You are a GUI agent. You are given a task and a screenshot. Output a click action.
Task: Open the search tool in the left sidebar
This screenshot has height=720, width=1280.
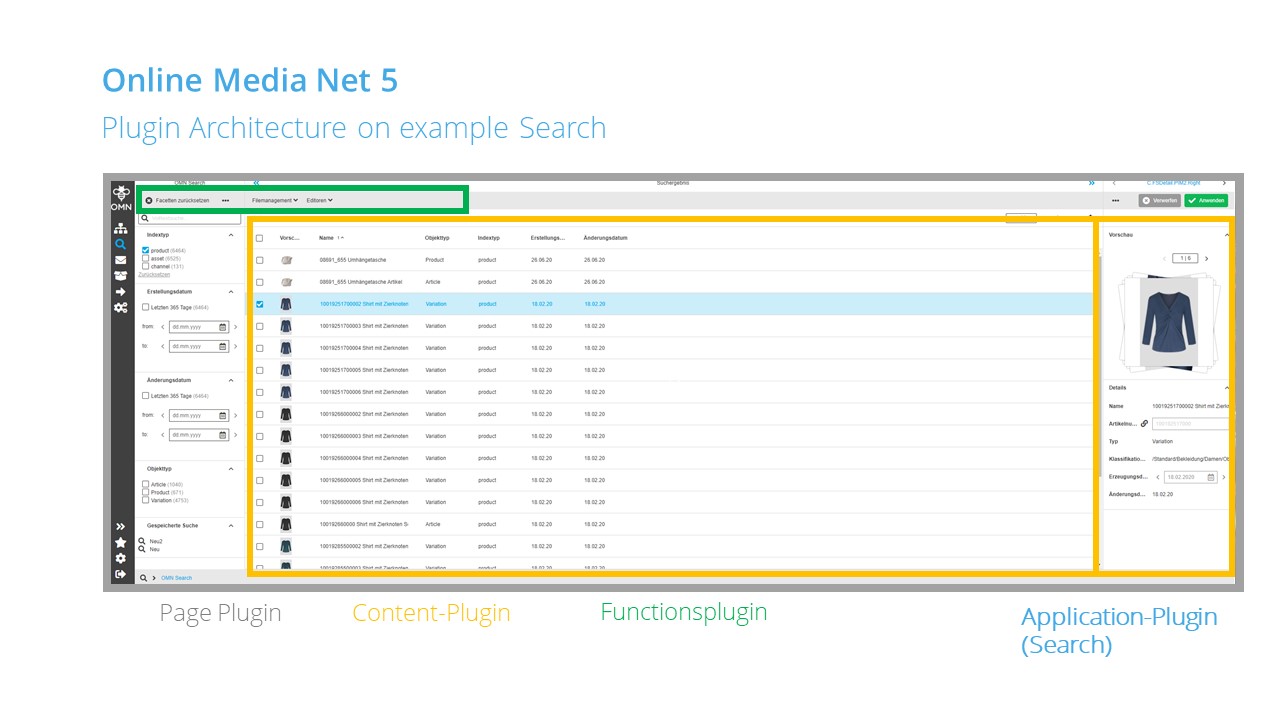point(120,242)
